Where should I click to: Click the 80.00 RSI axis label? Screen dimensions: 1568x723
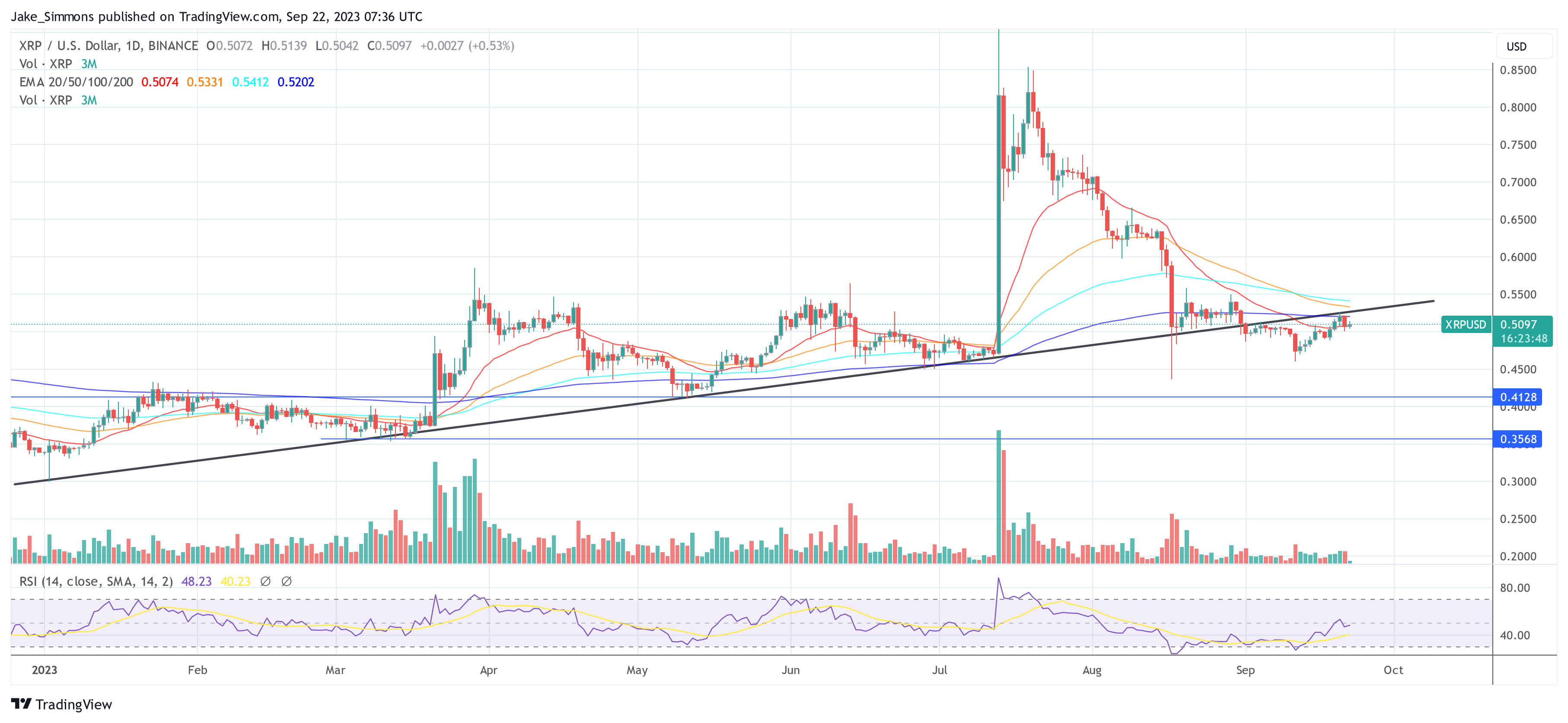[1514, 588]
